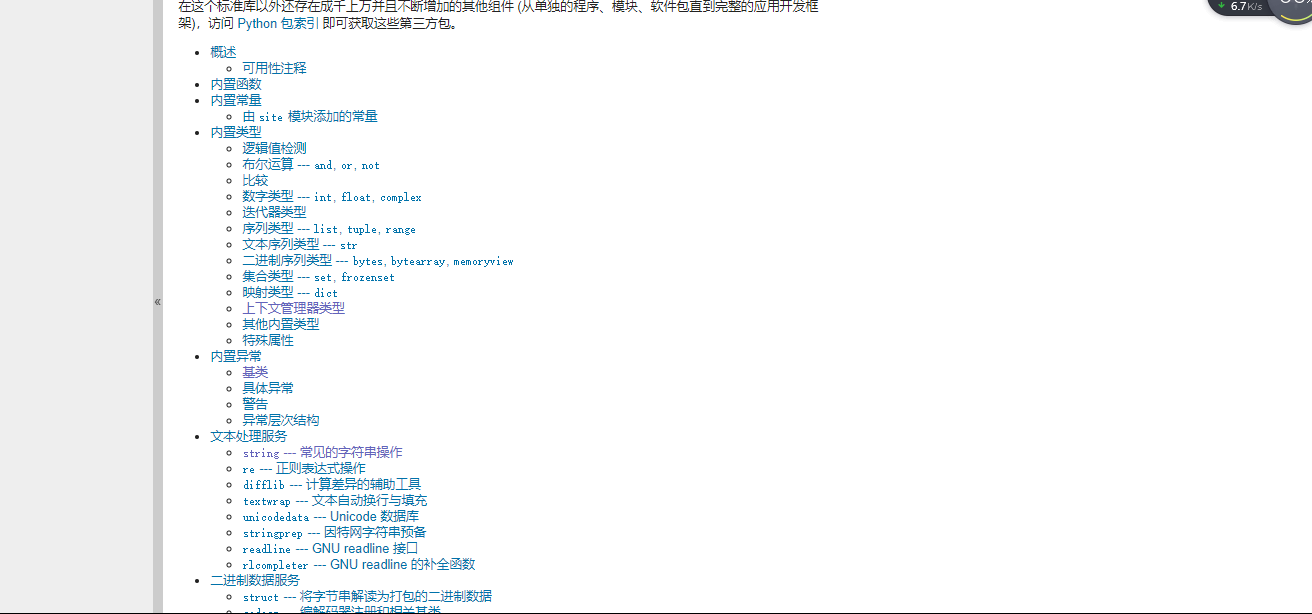Open the 二进制数据服务 chapter link
Viewport: 1312px width, 614px height.
click(x=255, y=580)
